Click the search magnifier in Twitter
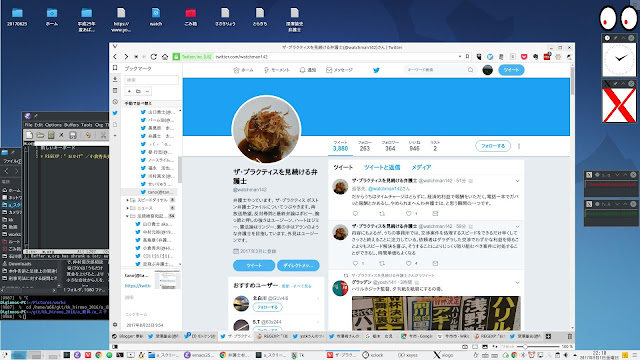The width and height of the screenshot is (640, 360). 471,70
